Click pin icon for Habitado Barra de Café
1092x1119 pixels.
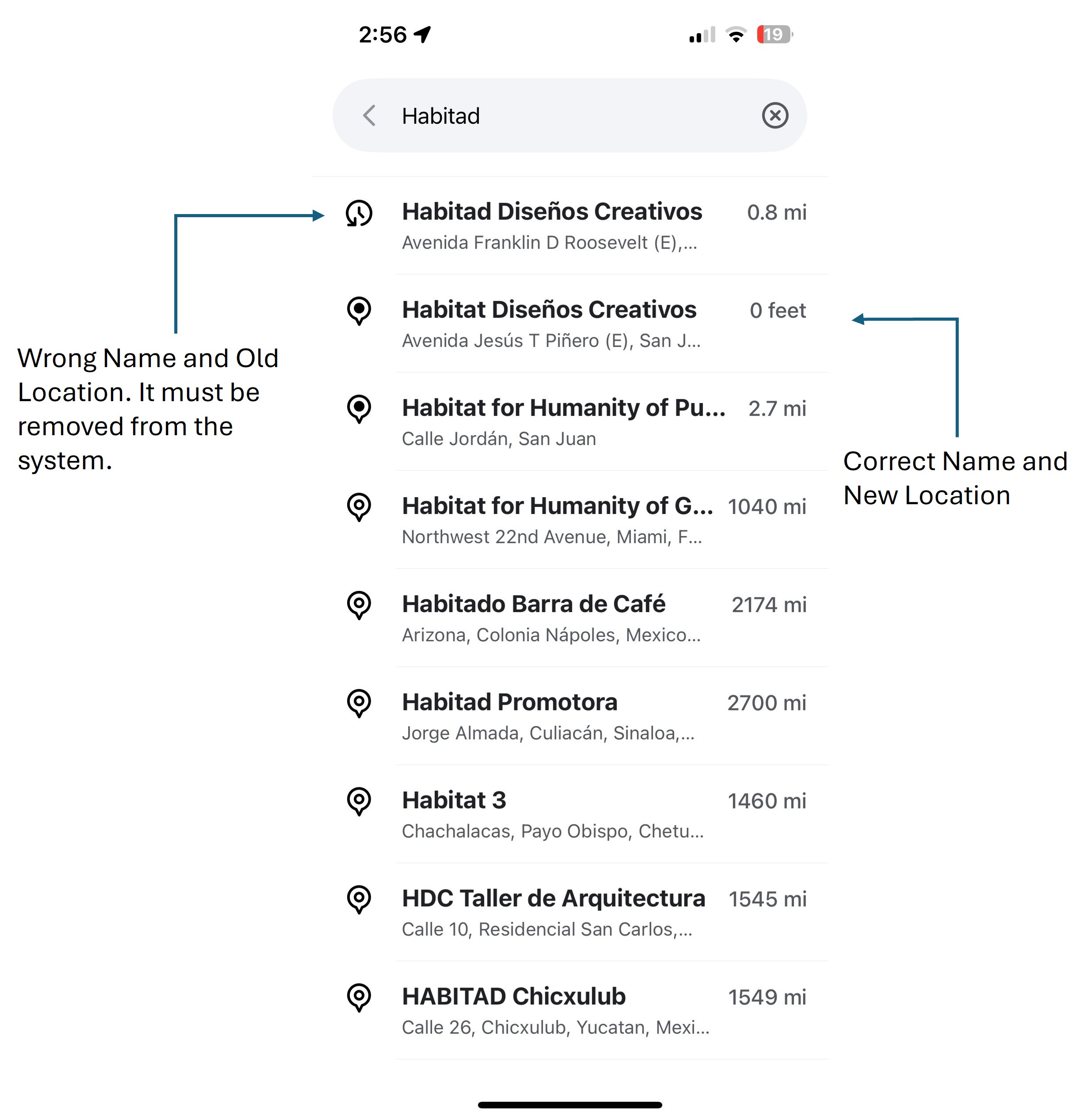click(x=359, y=605)
